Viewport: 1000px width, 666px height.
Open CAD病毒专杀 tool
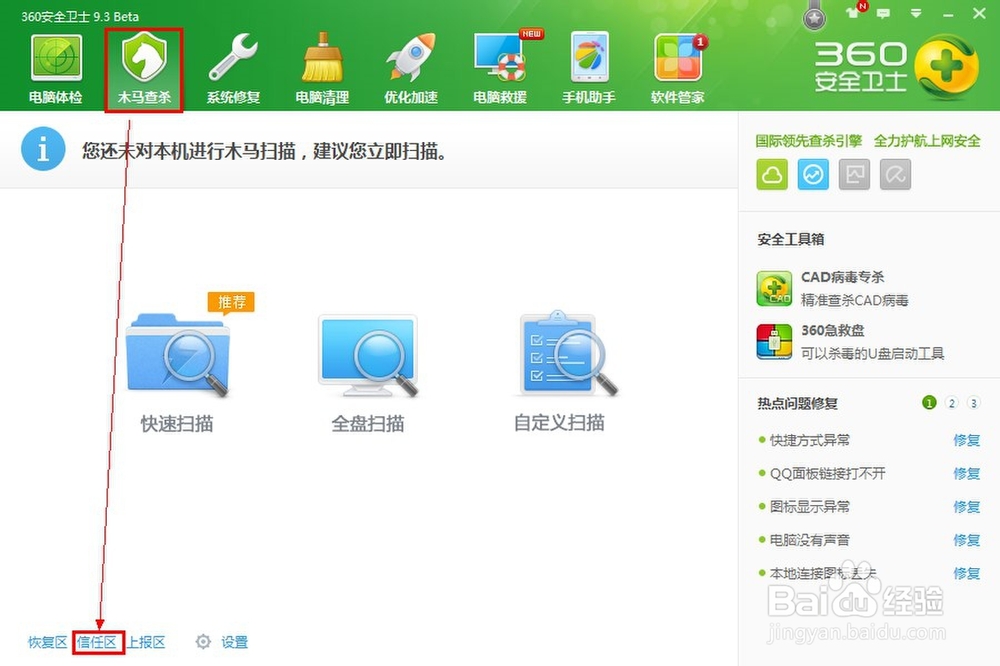[832, 288]
